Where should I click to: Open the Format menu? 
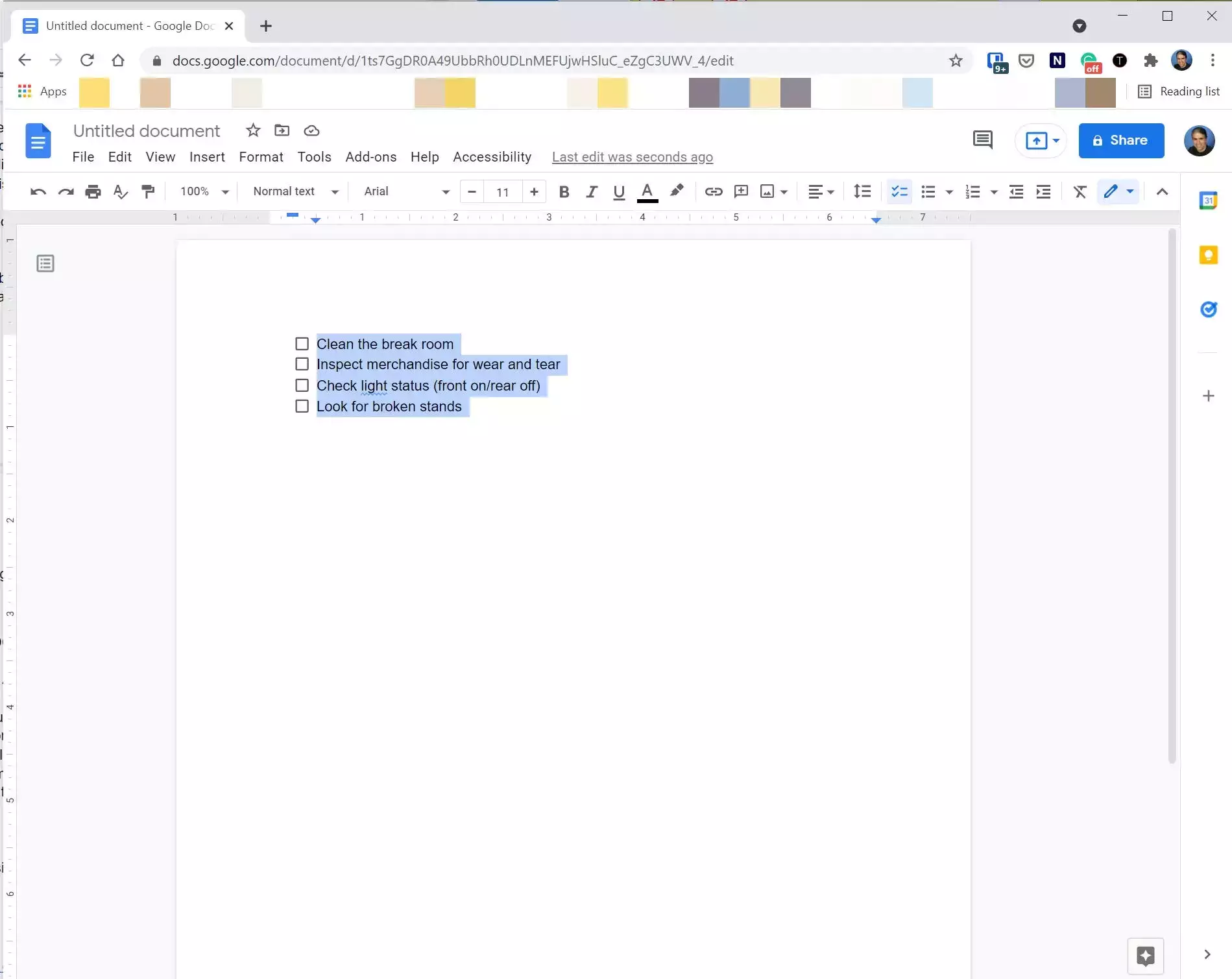(261, 157)
